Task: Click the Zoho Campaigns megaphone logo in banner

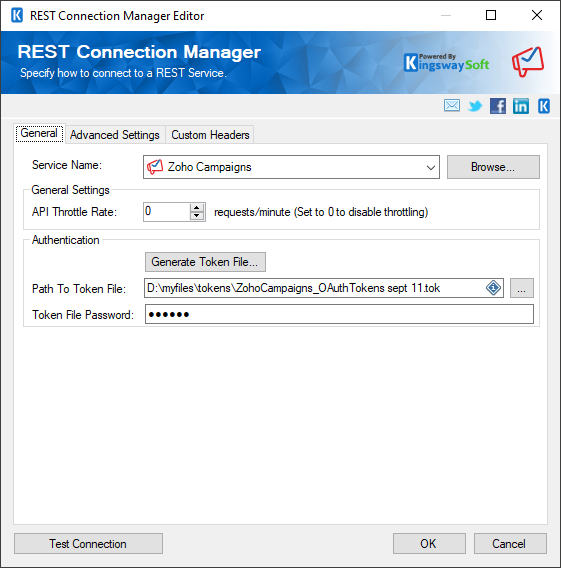Action: 528,62
